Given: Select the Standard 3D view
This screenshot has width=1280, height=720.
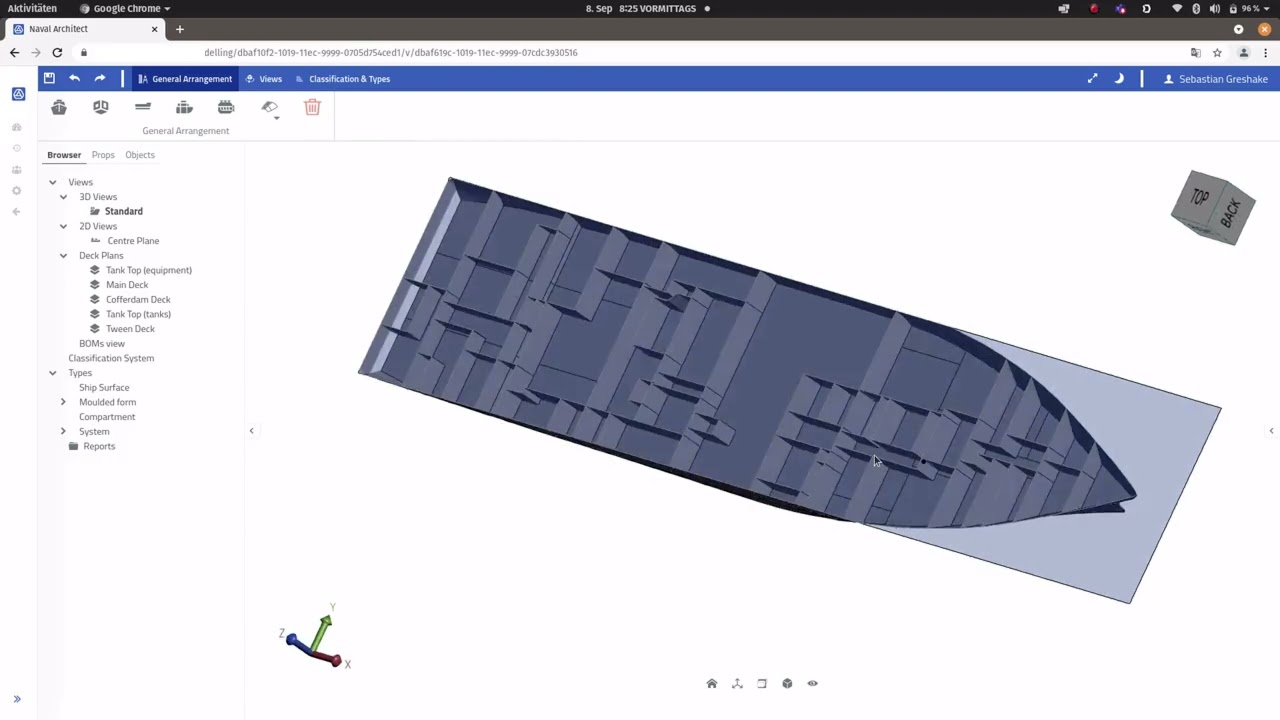Looking at the screenshot, I should coord(124,211).
